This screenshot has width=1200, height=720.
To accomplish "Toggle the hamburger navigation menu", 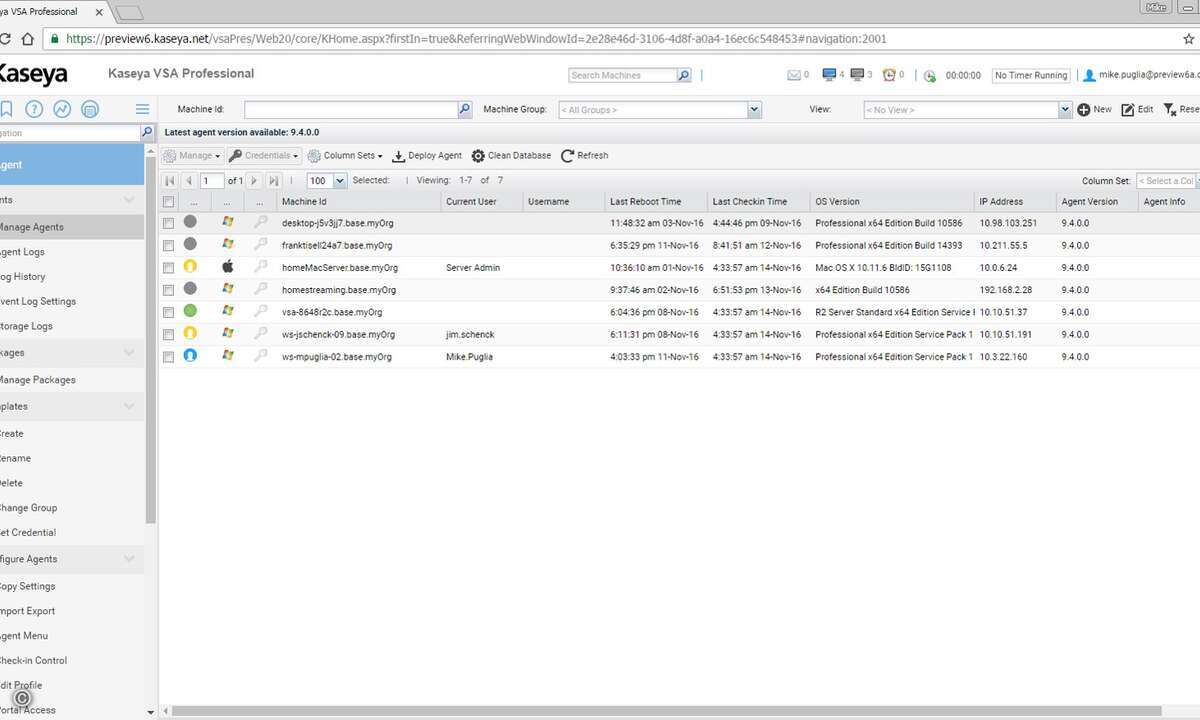I will [143, 109].
